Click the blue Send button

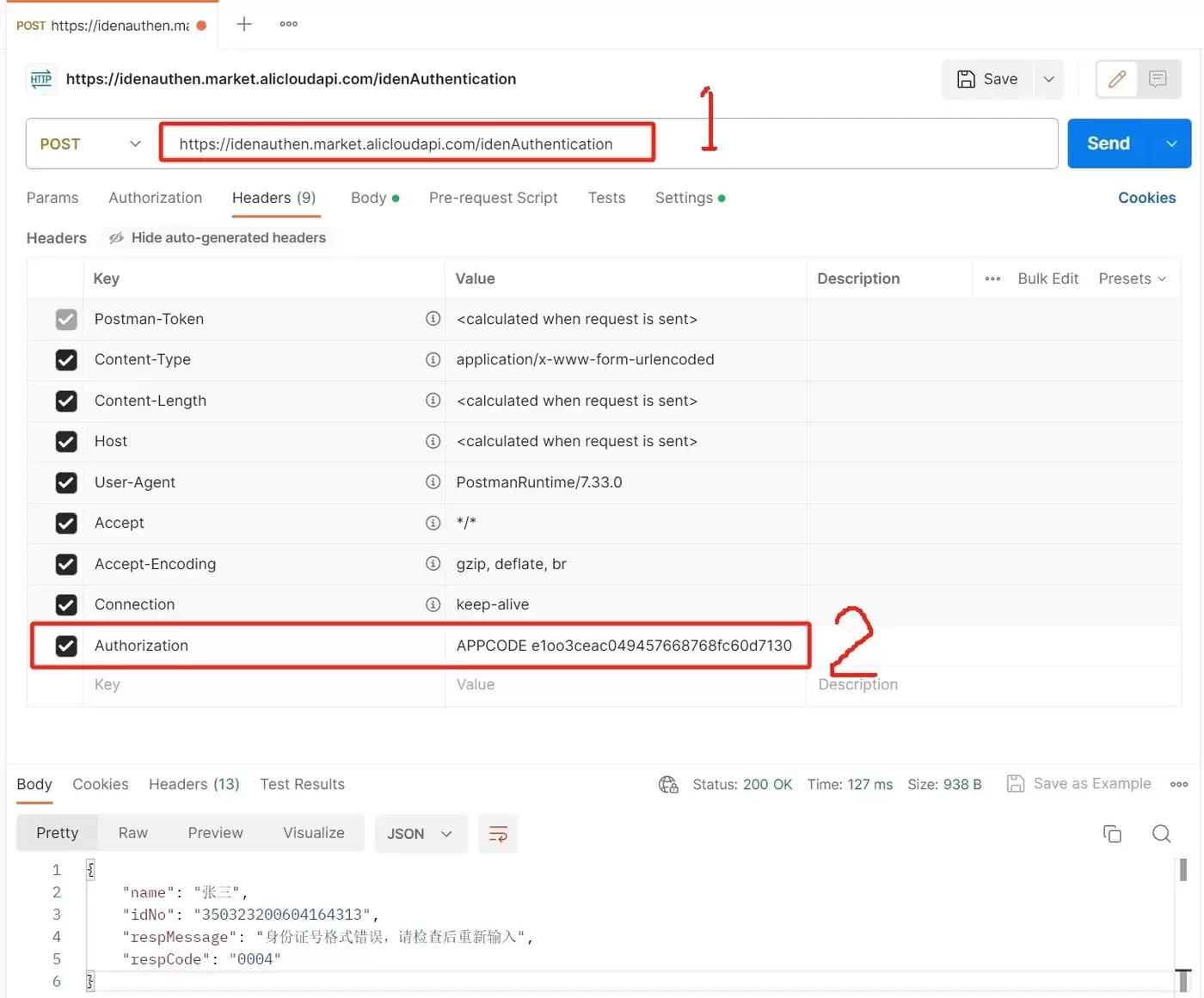(x=1109, y=144)
